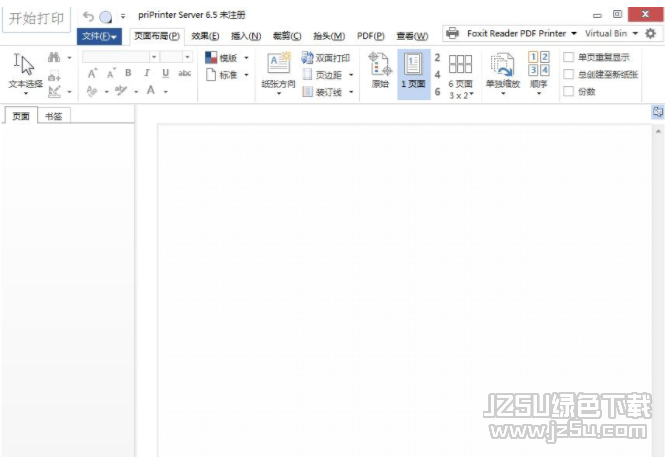This screenshot has height=457, width=665.
Task: Click the 页边距 margins icon
Action: pos(307,75)
